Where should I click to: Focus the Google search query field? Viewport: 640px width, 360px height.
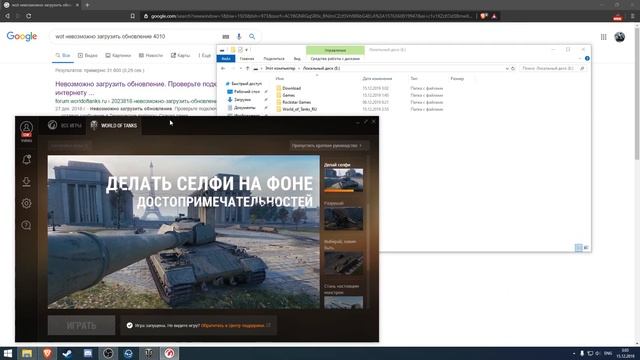[x=137, y=36]
